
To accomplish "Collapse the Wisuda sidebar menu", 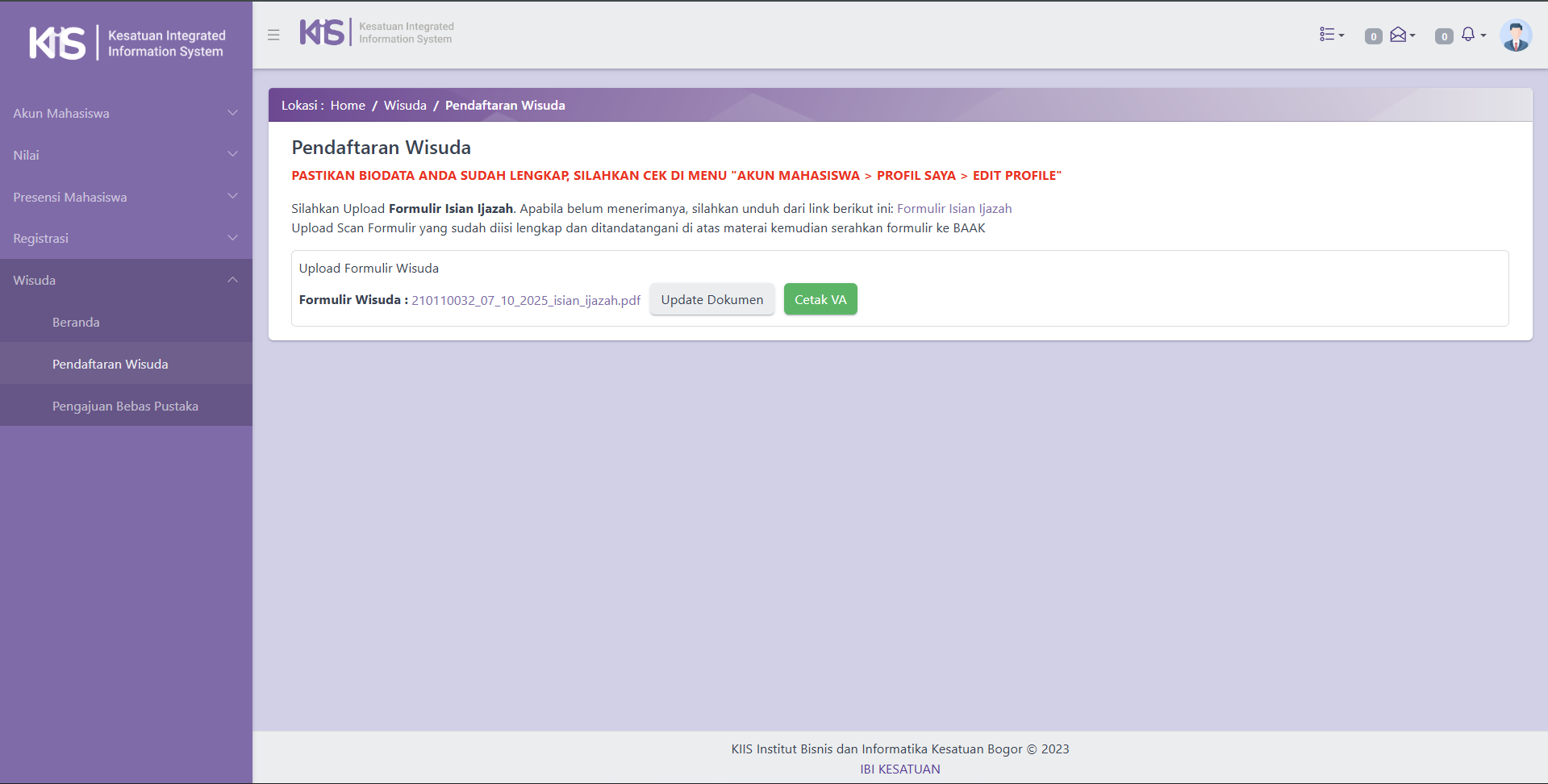I will pyautogui.click(x=126, y=281).
